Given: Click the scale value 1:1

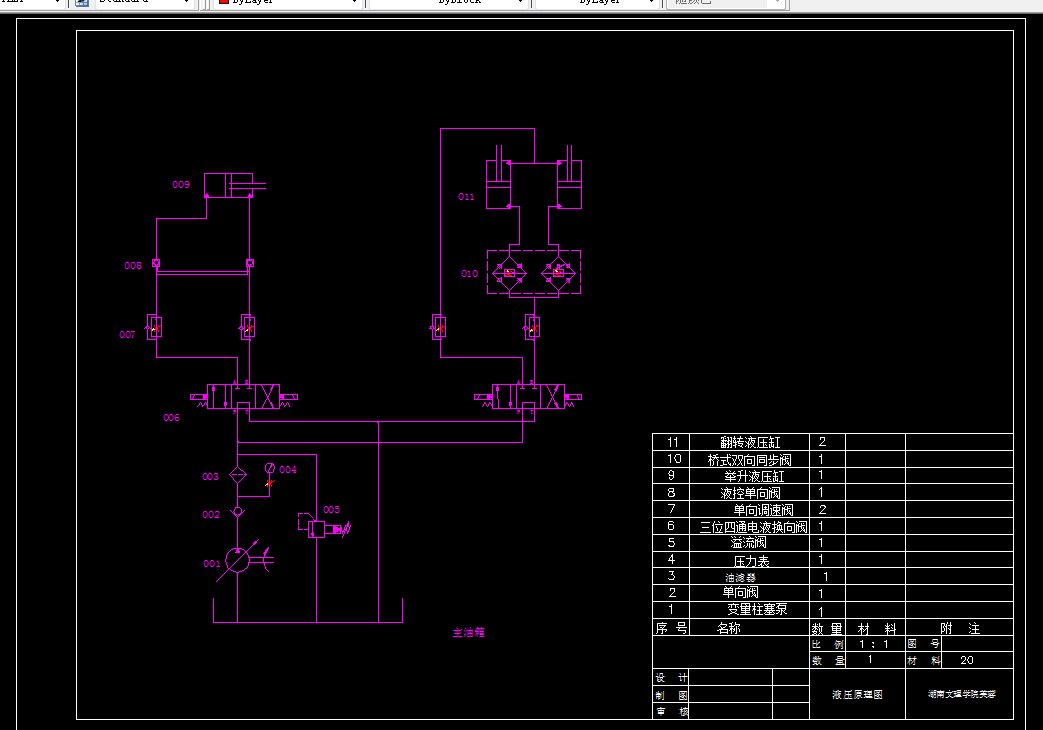Looking at the screenshot, I should point(874,644).
